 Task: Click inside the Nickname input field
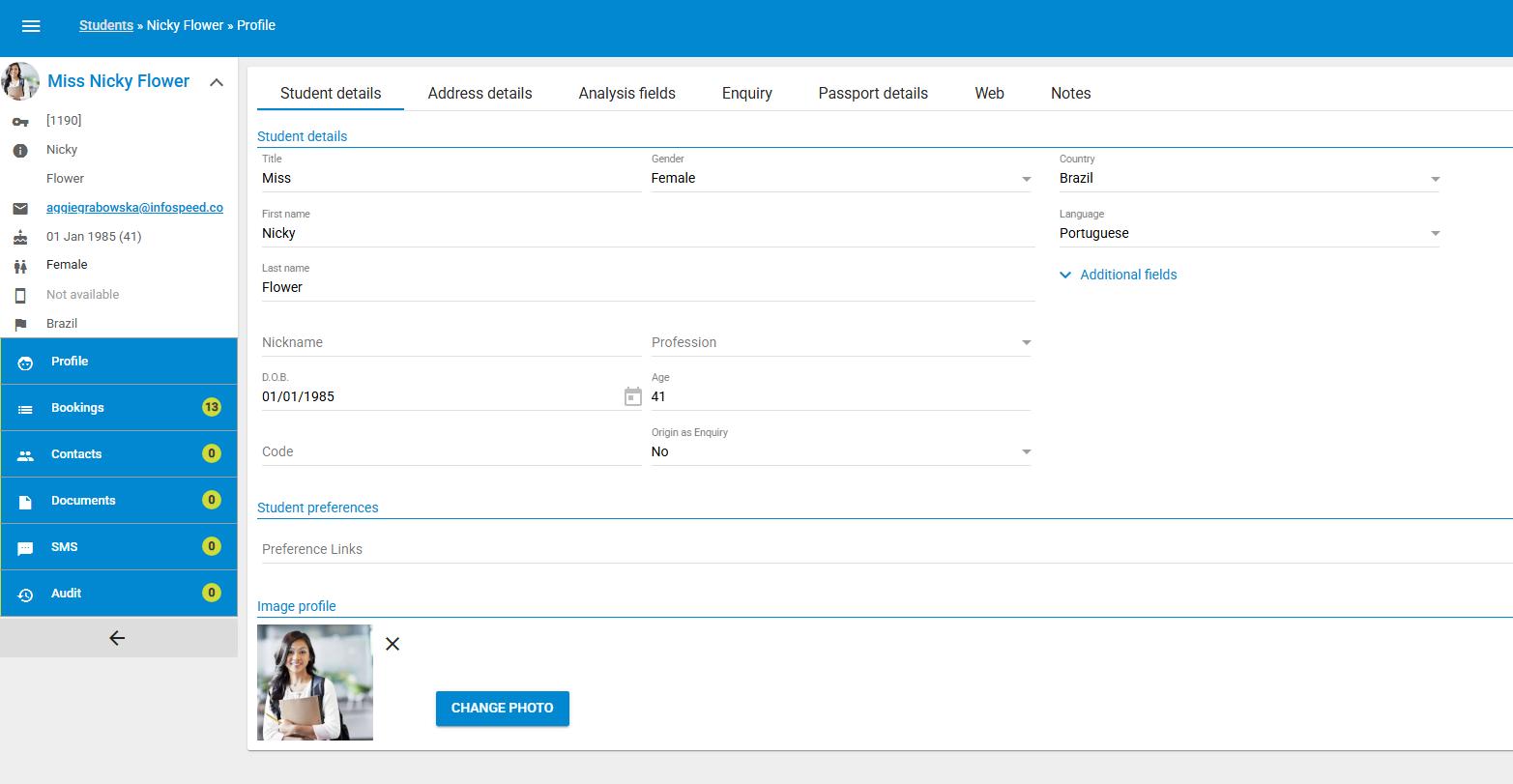[x=387, y=342]
